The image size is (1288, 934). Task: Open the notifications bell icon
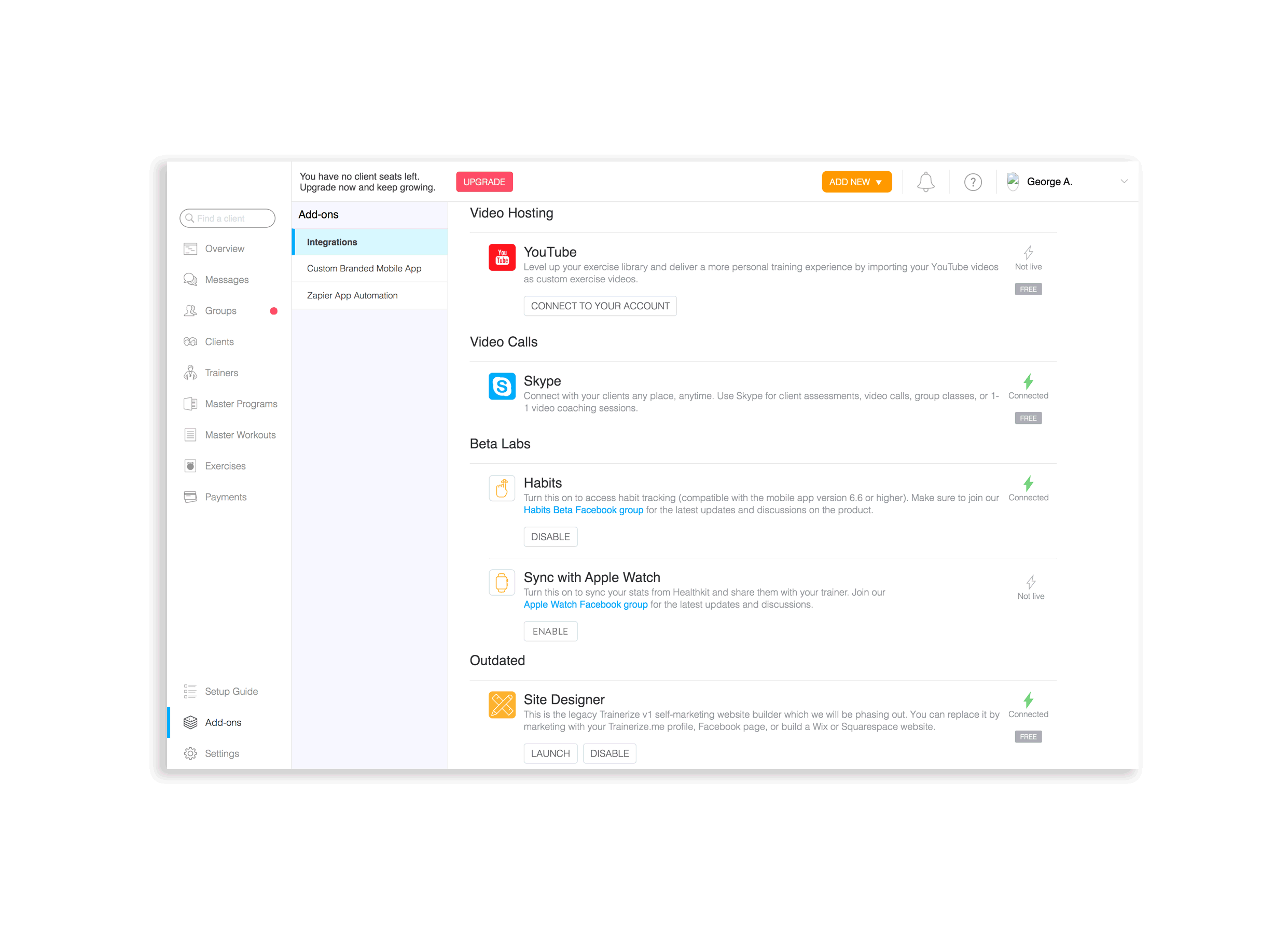pos(925,182)
